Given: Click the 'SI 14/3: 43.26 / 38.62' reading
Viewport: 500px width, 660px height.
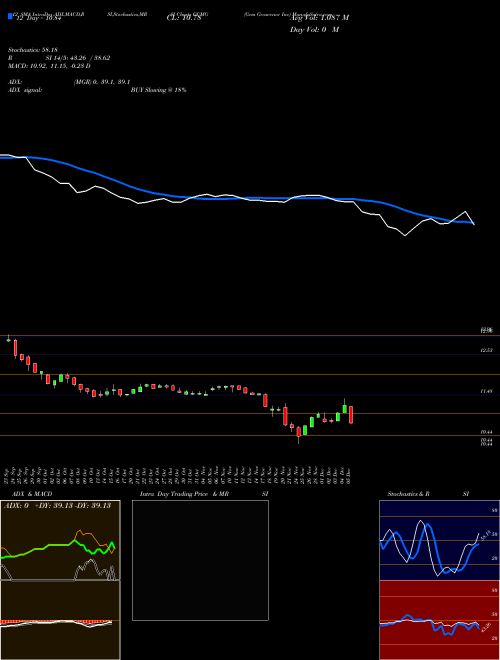Looking at the screenshot, I should (x=78, y=58).
